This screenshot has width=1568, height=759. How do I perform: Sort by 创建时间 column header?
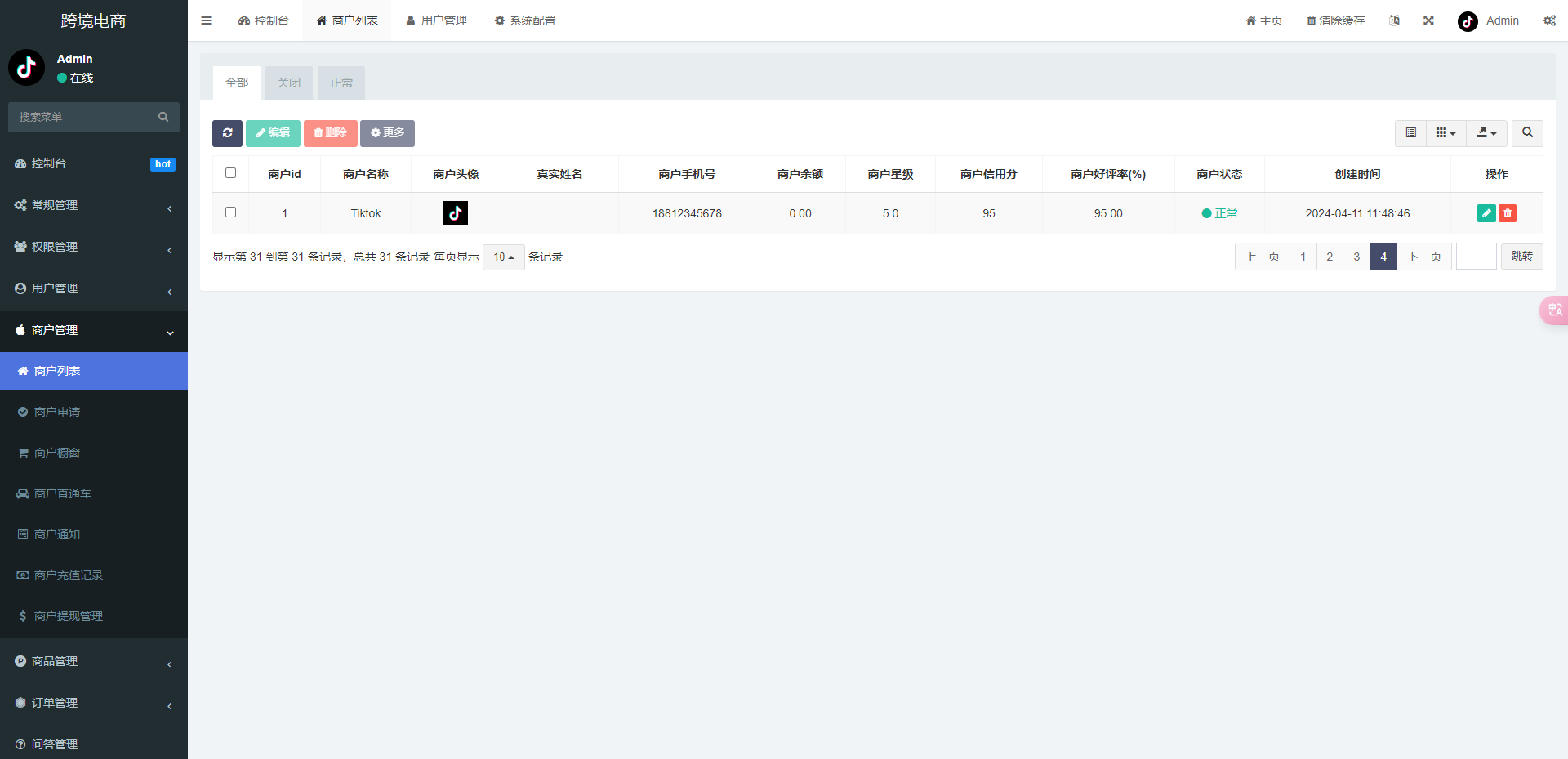coord(1357,174)
